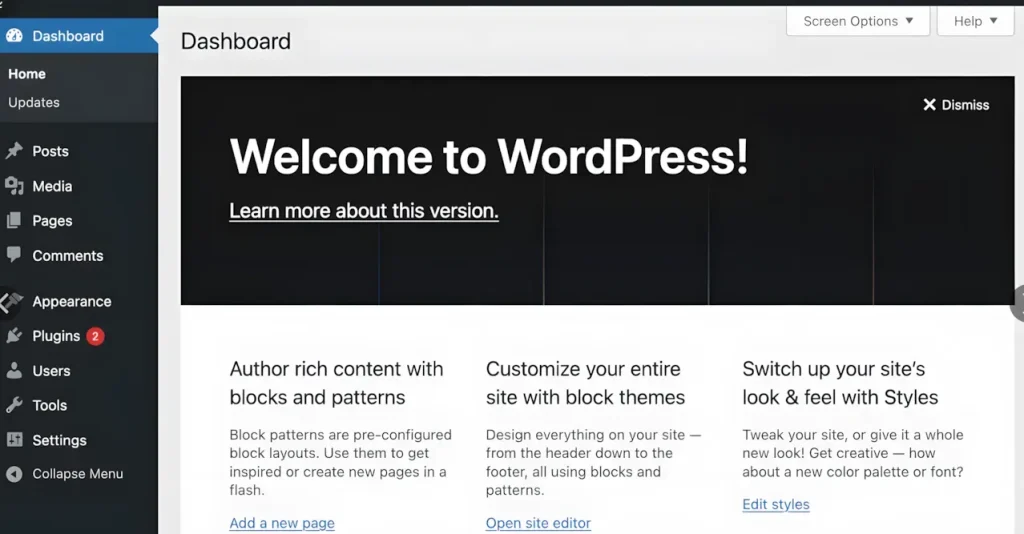Click the Open site editor link
This screenshot has height=534, width=1024.
pyautogui.click(x=538, y=523)
